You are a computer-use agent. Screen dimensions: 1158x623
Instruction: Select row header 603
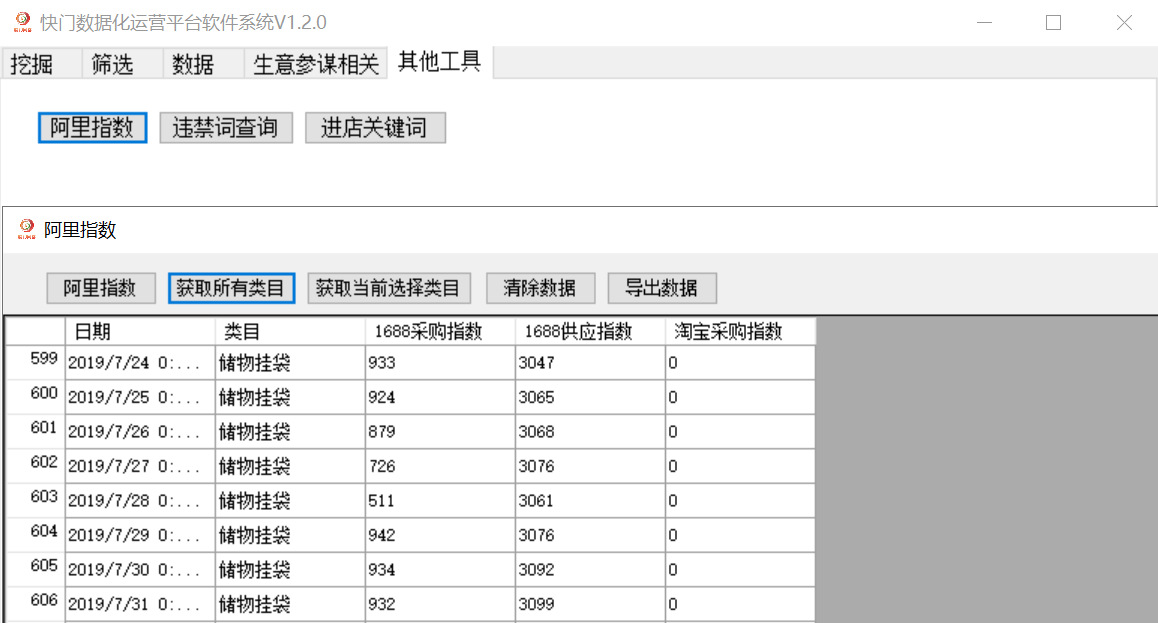[35, 500]
